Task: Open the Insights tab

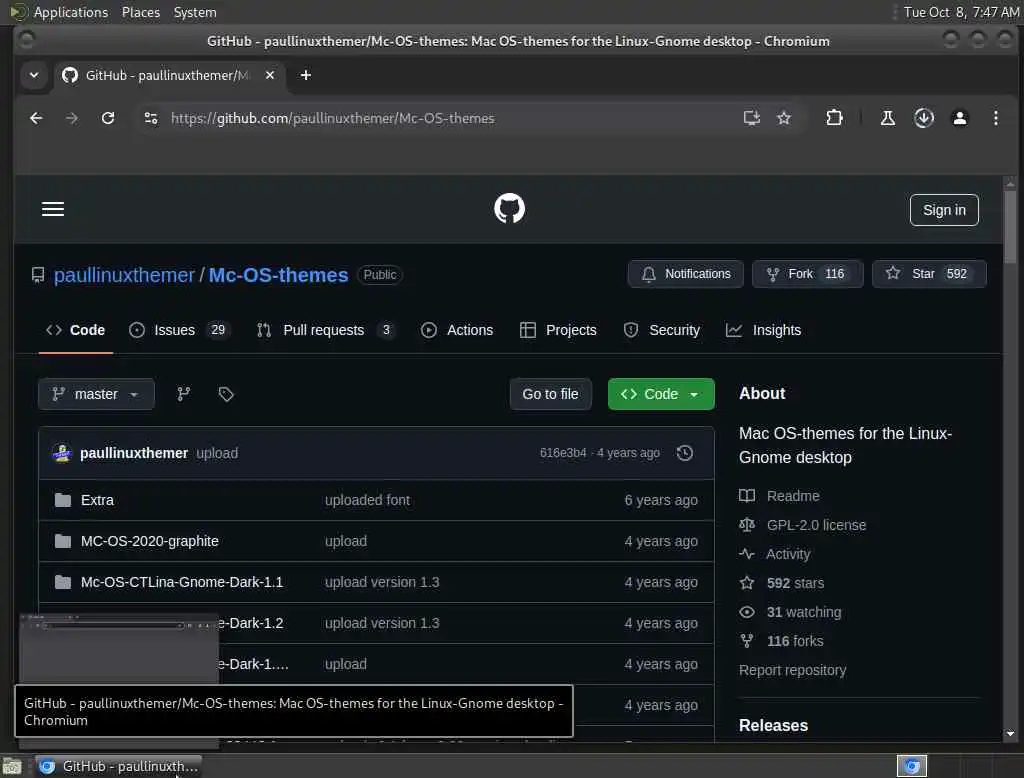Action: tap(763, 330)
